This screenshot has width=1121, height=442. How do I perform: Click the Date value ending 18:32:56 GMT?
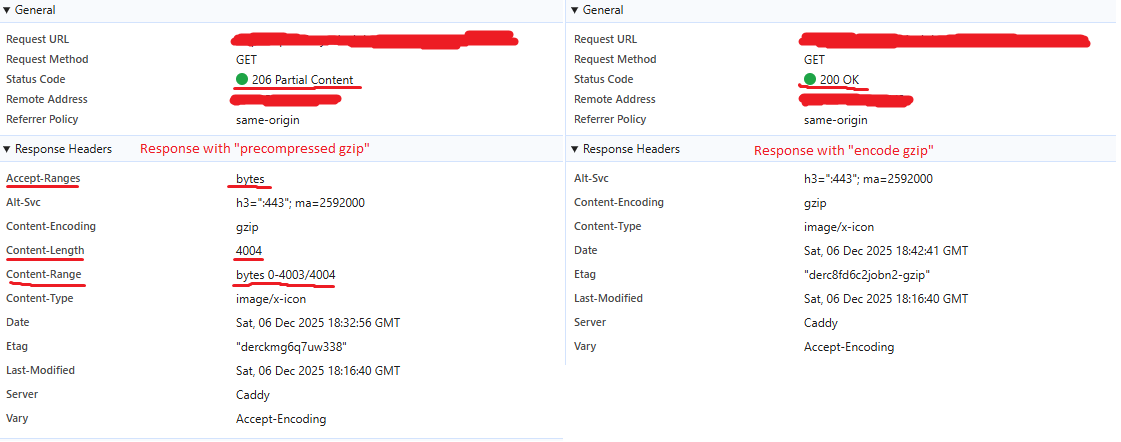(x=317, y=322)
